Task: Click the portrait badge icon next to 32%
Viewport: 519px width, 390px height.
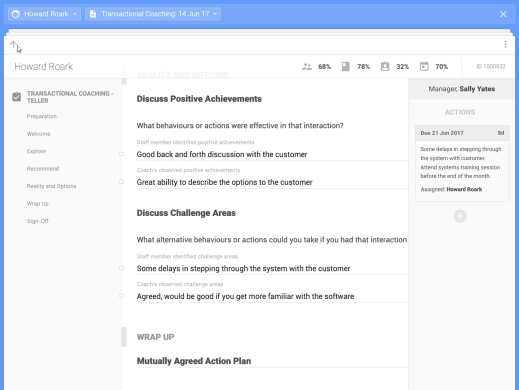Action: click(385, 67)
